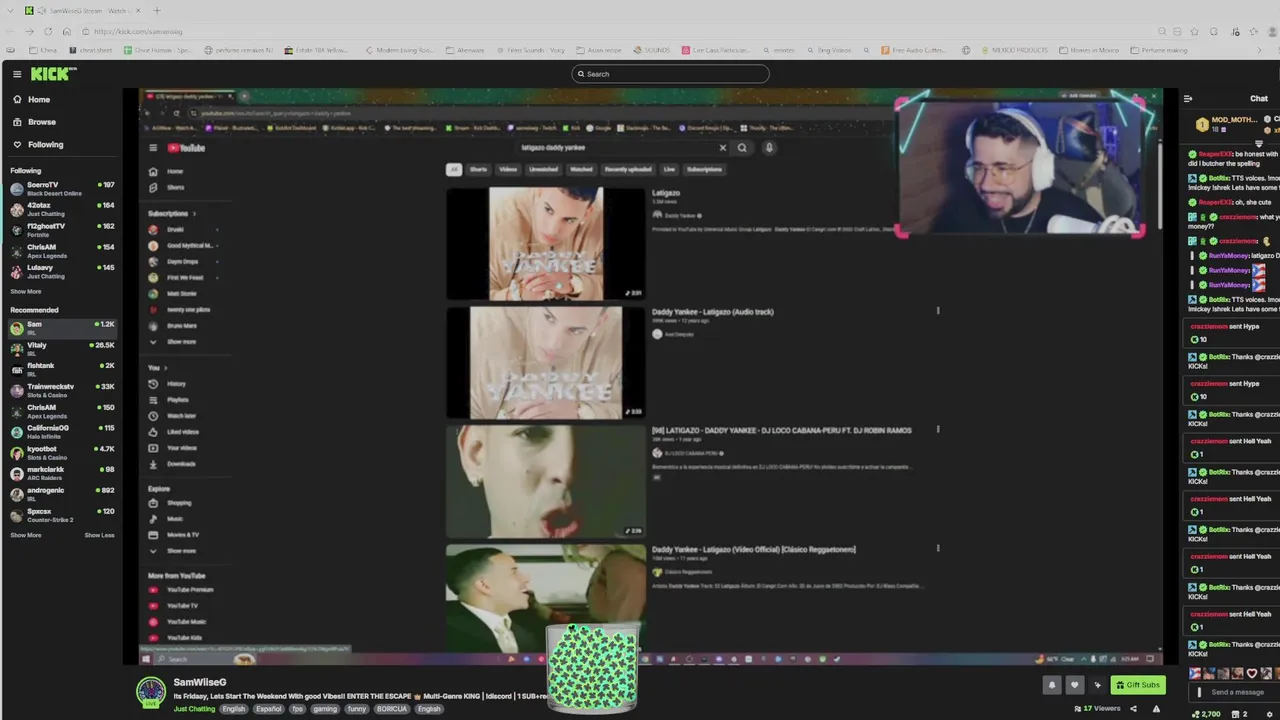Open Trainwreckstv channel in Recommended
The image size is (1280, 720).
[x=62, y=390]
